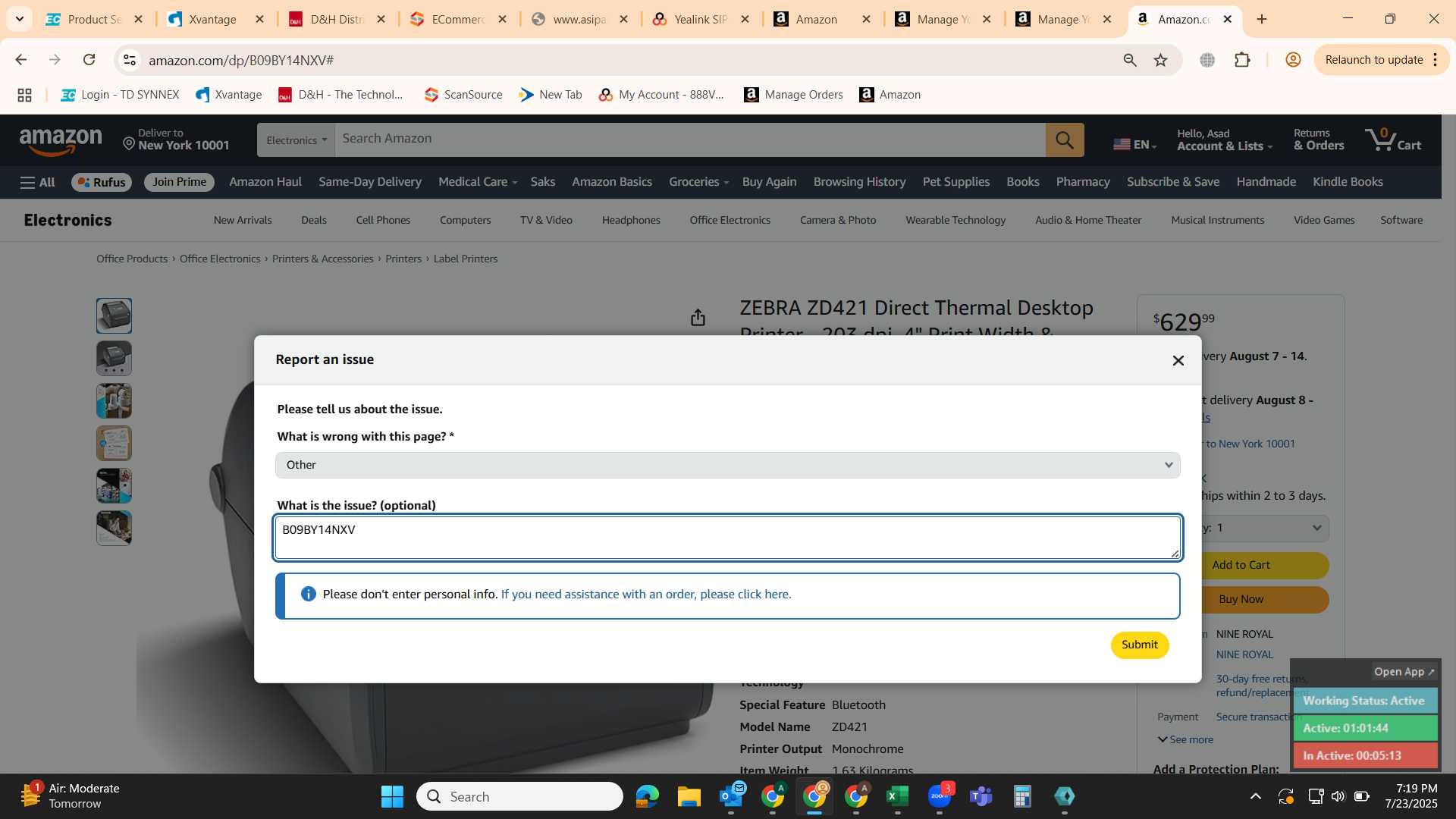Open Browsing History
The width and height of the screenshot is (1456, 819).
[859, 182]
